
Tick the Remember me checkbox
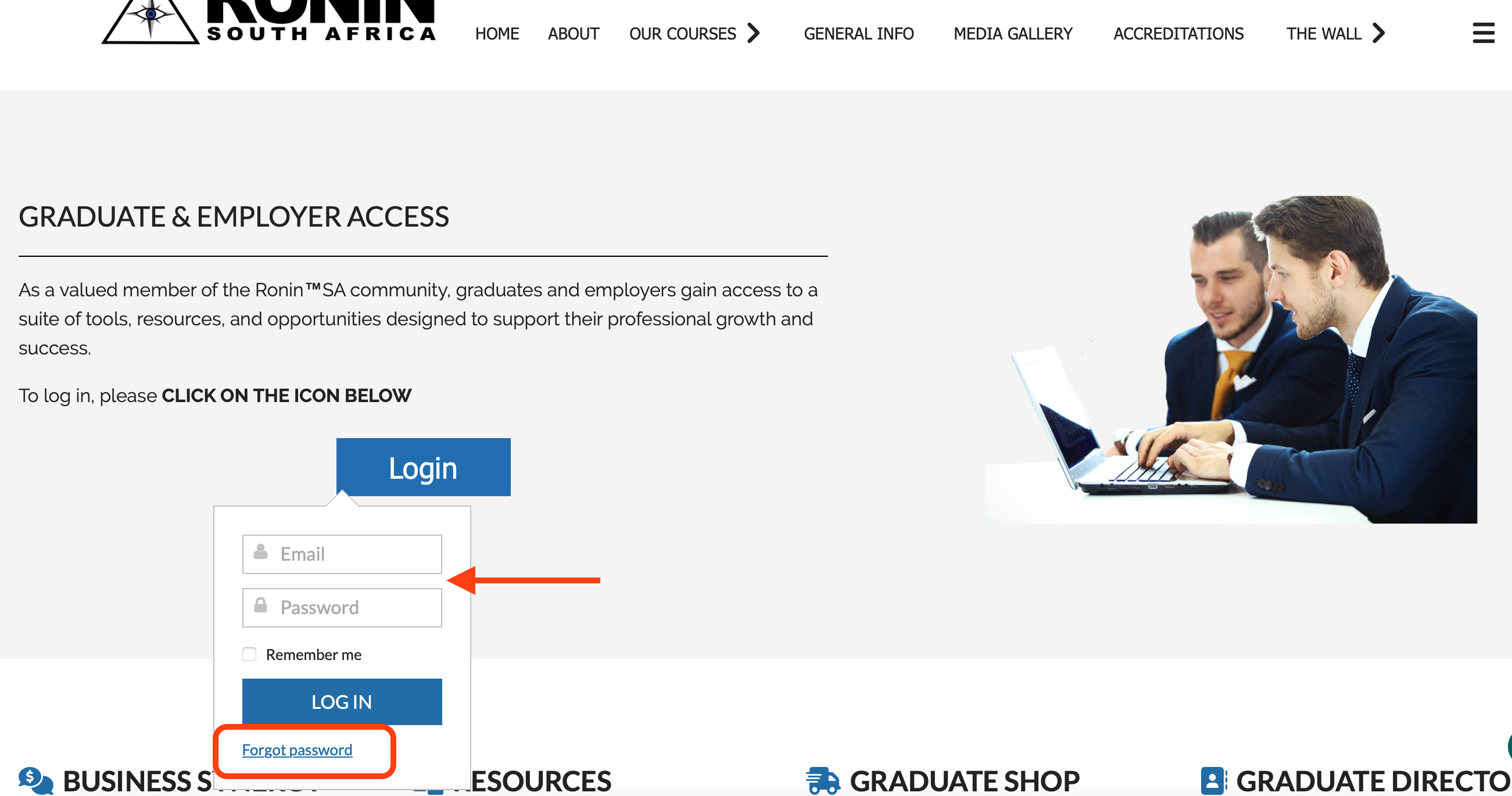coord(249,654)
